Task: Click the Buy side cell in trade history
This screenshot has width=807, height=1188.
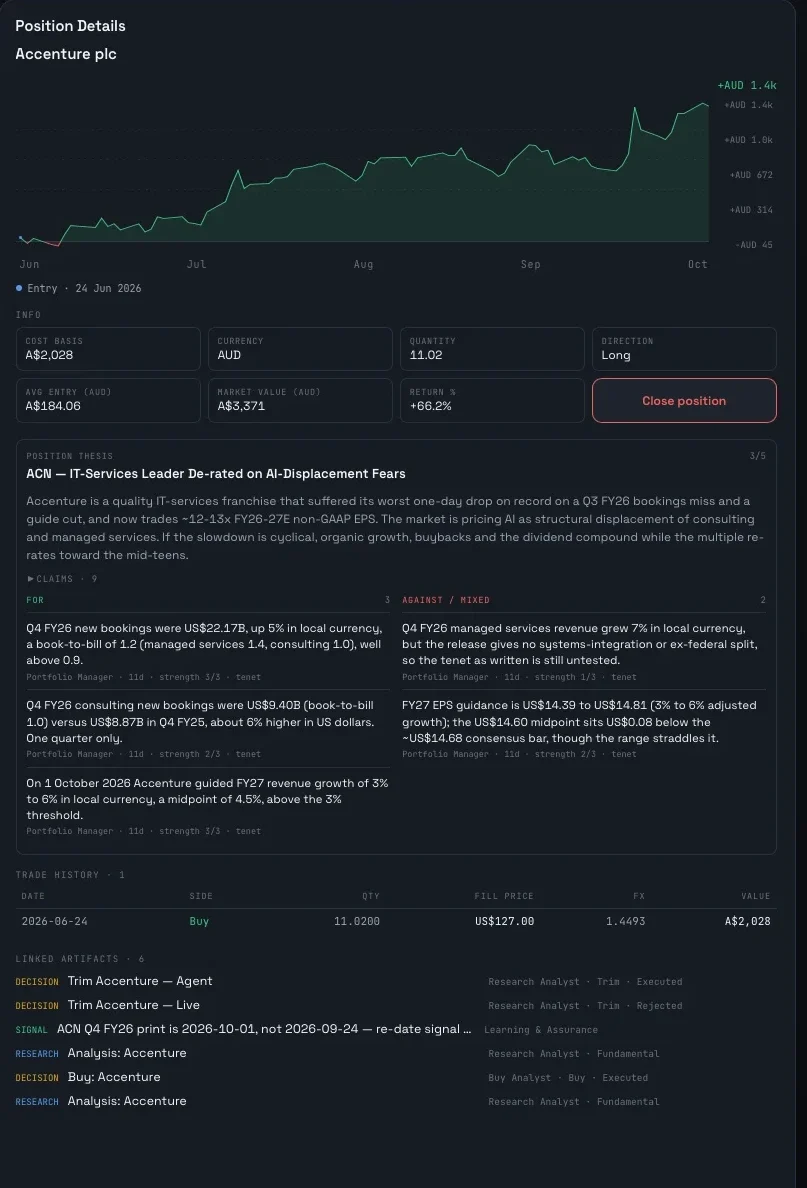Action: pos(199,921)
